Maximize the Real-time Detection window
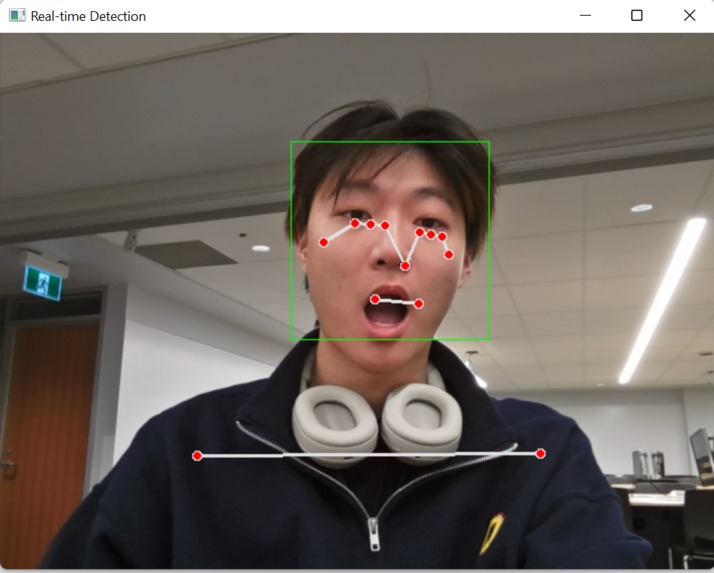Screen dimensions: 714x573 point(637,15)
